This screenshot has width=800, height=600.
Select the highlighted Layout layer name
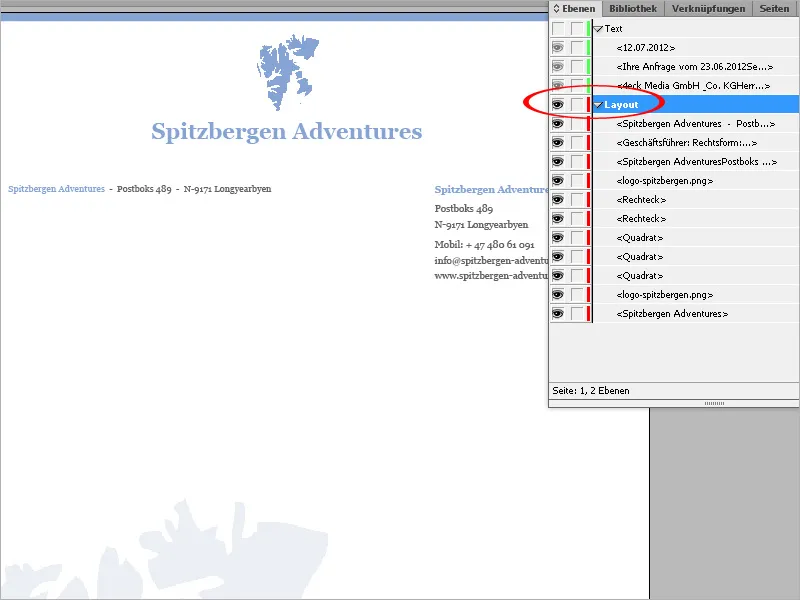pyautogui.click(x=621, y=105)
